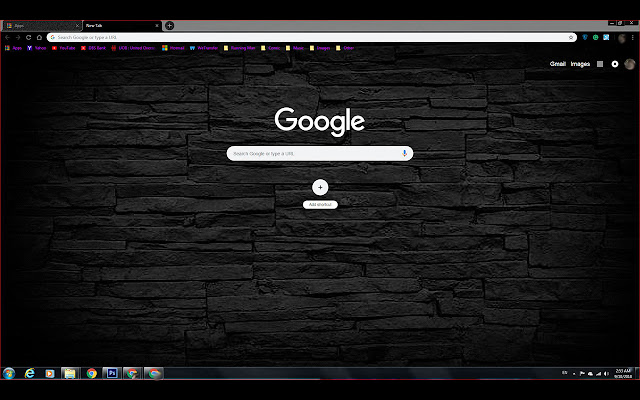
Task: Expand the Music bookmark folder
Action: pos(295,48)
